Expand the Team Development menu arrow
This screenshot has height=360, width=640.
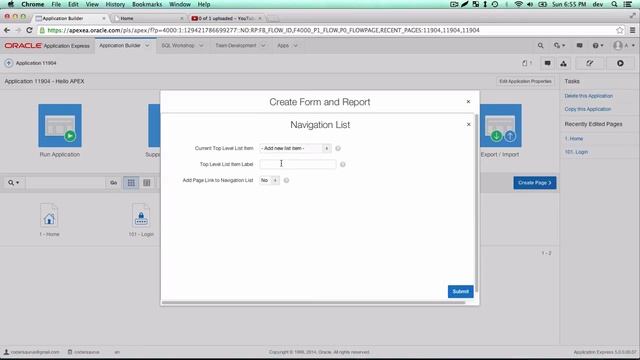point(263,46)
